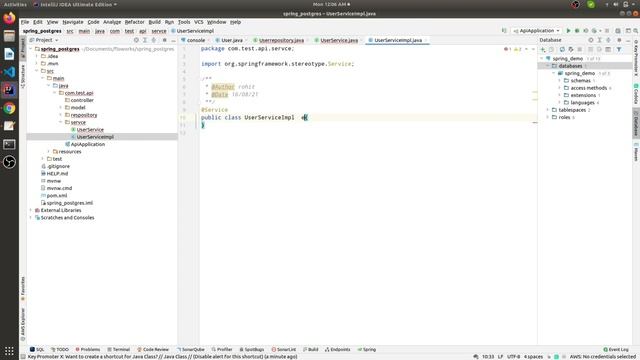This screenshot has height=360, width=640.
Task: Open the Refactor menu
Action: [x=134, y=22]
